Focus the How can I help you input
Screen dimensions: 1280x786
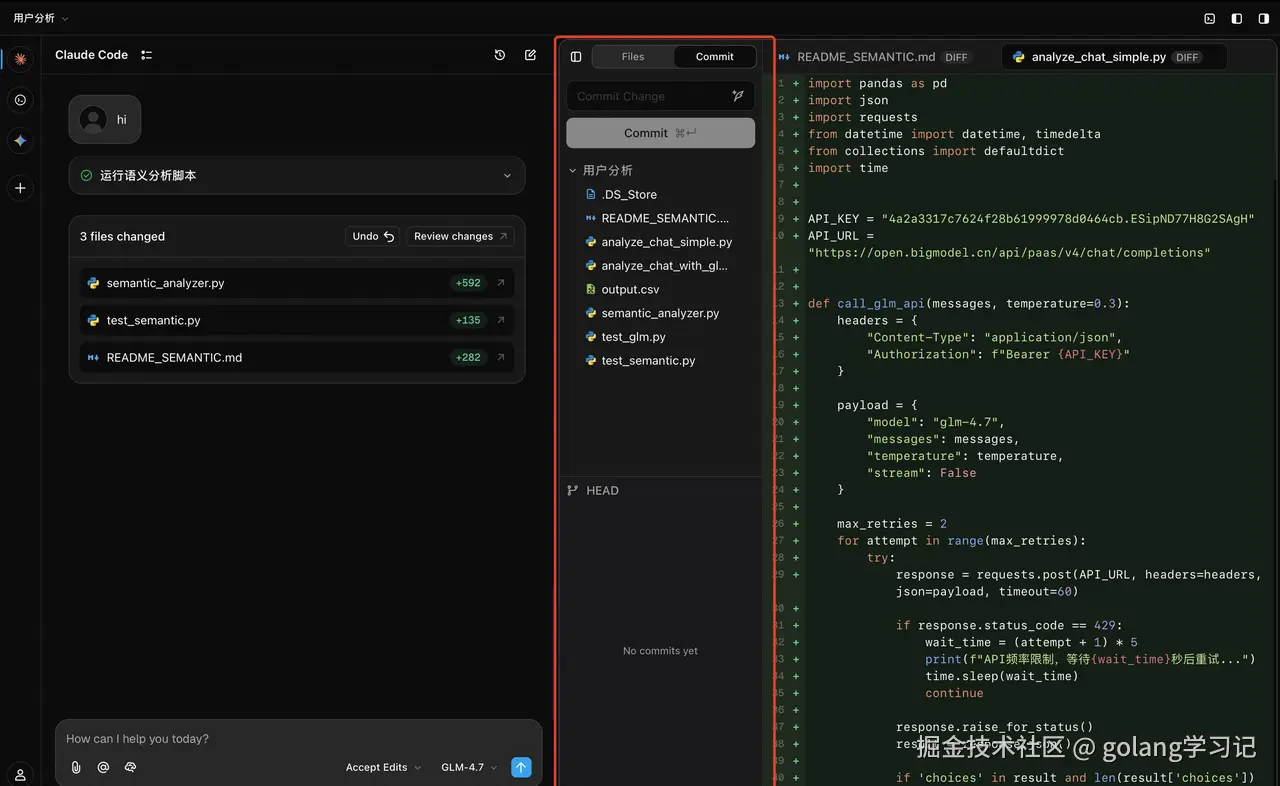click(298, 739)
